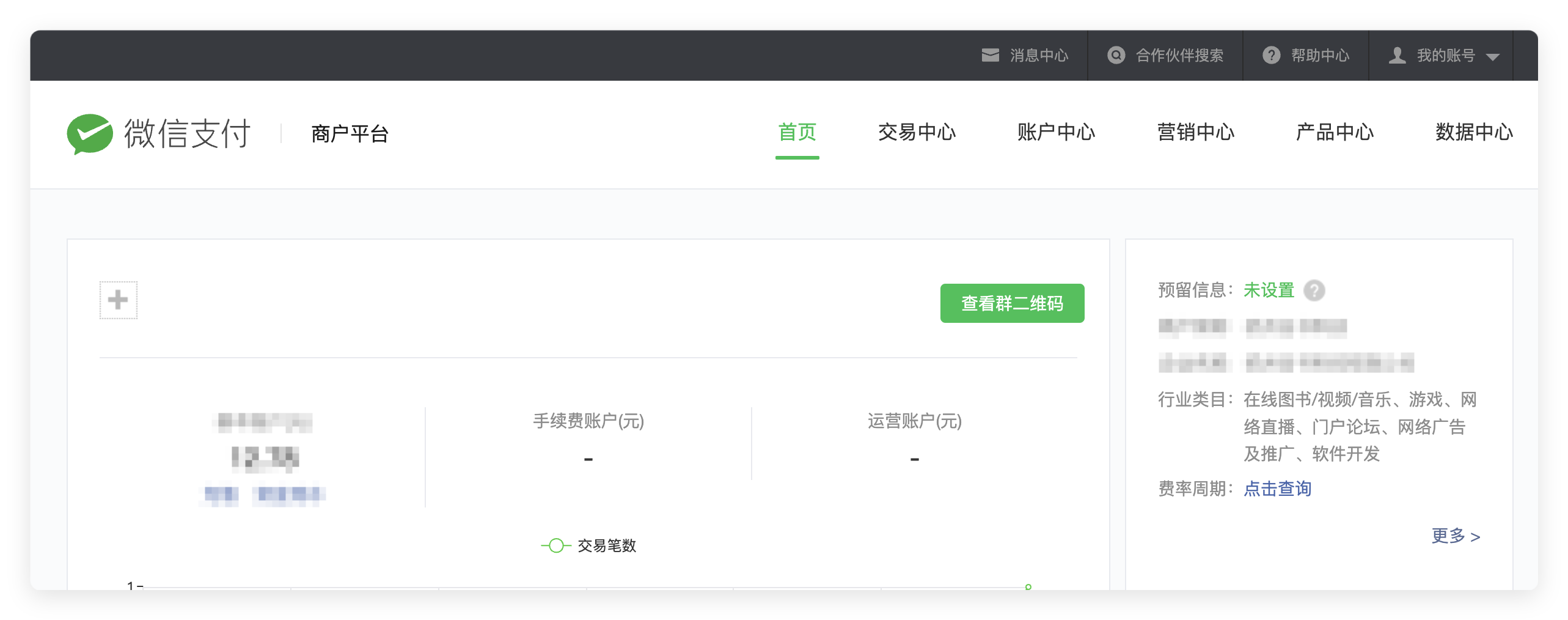Click the partner search magnifier icon
The height and width of the screenshot is (620, 1568).
click(1116, 56)
